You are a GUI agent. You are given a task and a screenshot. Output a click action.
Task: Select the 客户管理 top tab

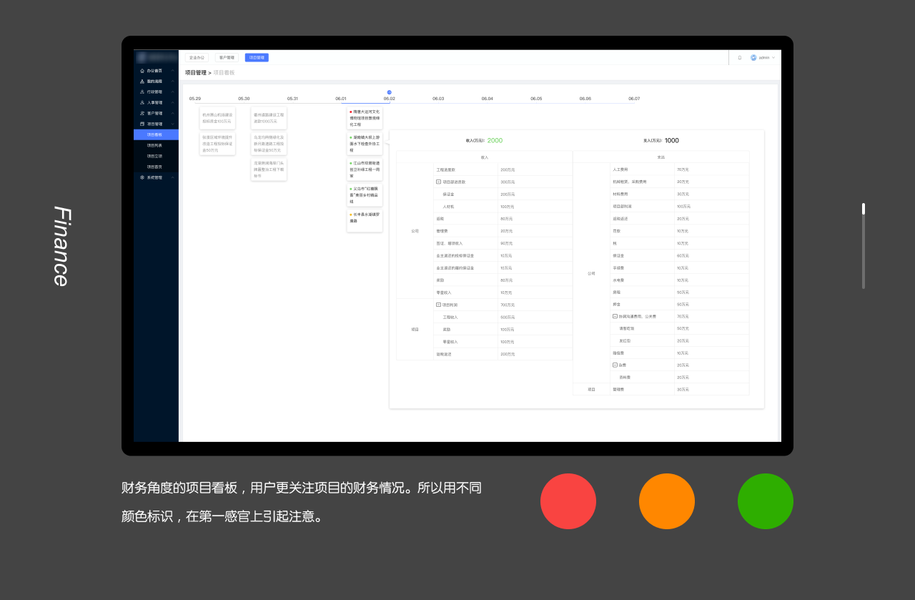point(226,58)
